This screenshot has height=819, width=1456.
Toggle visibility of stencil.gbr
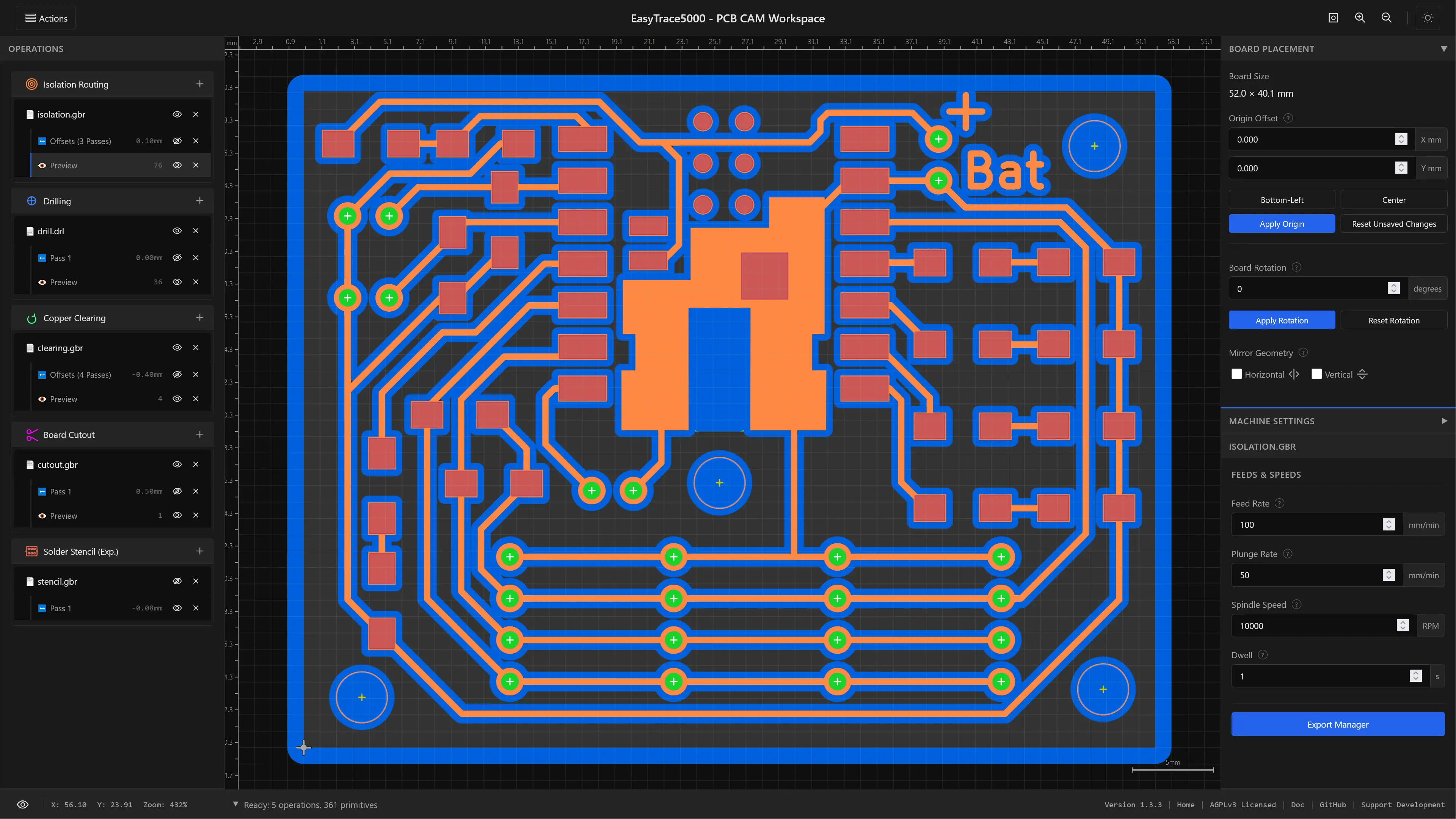click(177, 581)
